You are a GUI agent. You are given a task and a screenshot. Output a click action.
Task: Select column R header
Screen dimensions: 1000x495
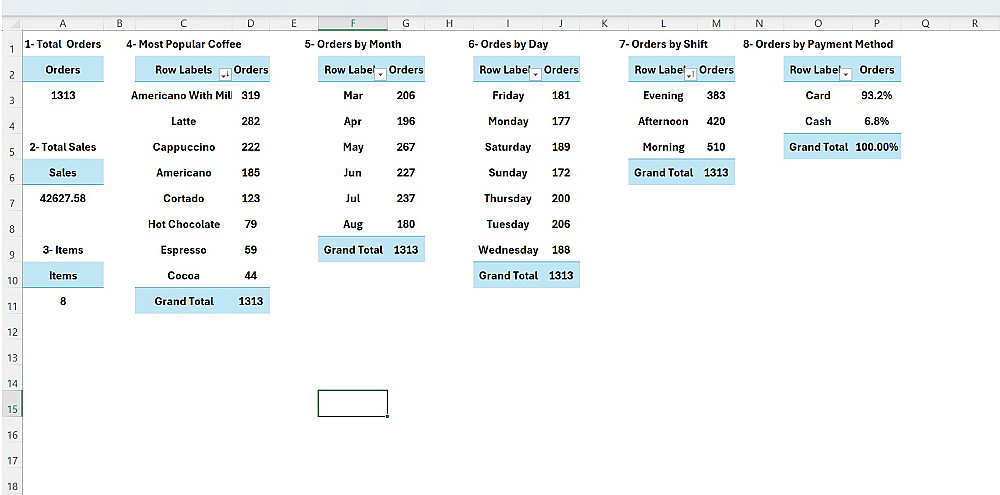tap(974, 24)
